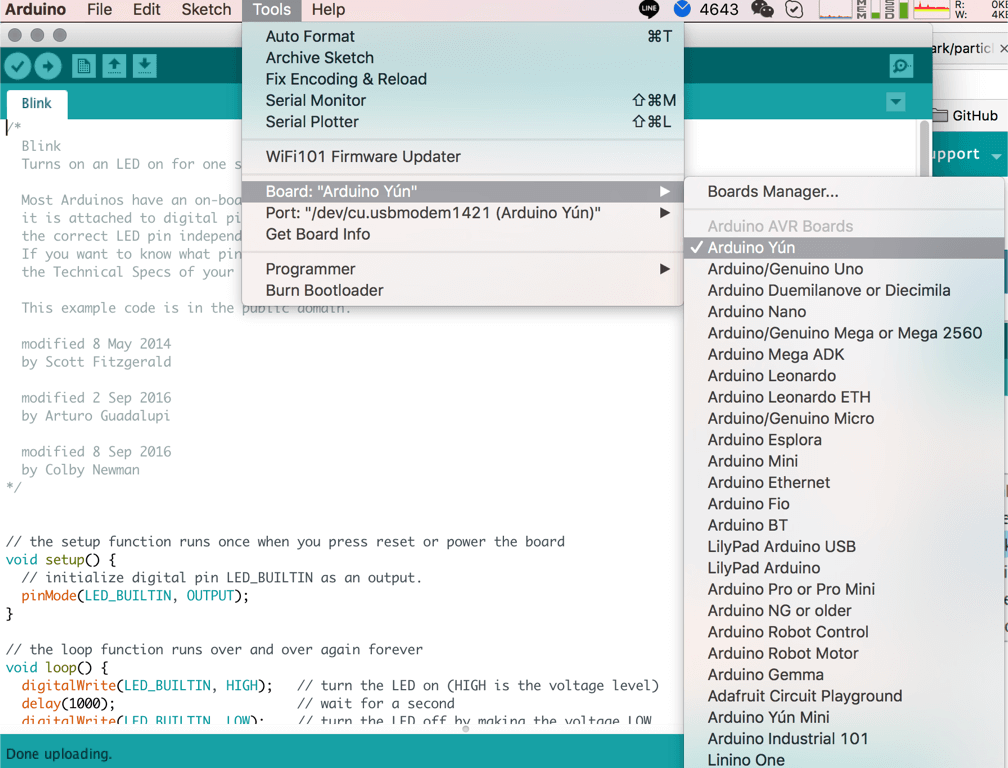Select Arduino Ethernet board
This screenshot has width=1008, height=768.
844,482
